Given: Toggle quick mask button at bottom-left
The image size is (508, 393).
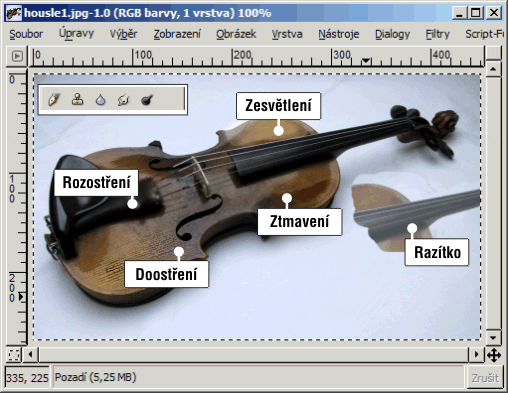Looking at the screenshot, I should [14, 355].
